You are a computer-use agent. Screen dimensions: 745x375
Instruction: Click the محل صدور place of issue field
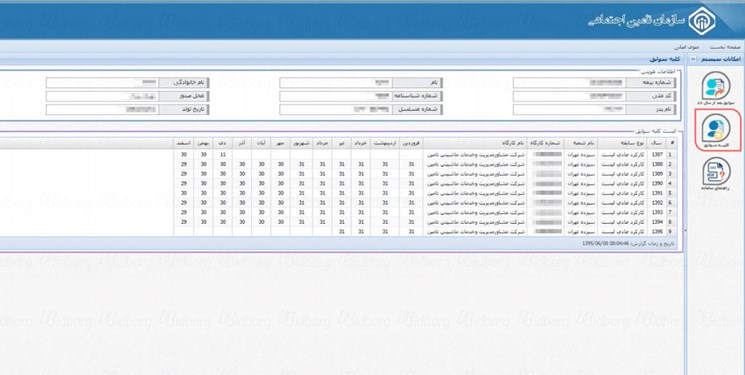102,96
